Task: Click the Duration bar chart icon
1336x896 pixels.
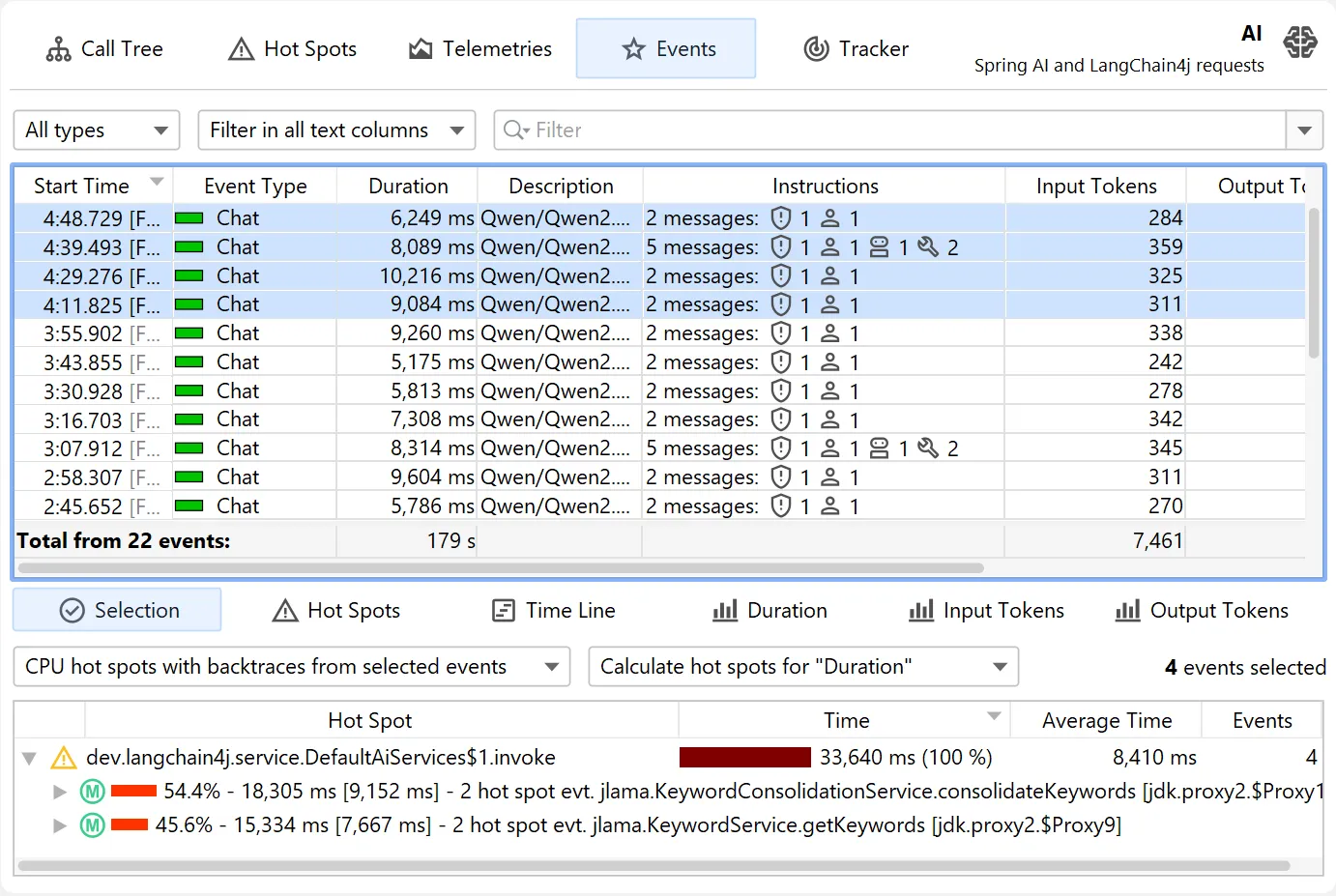Action: coord(725,611)
